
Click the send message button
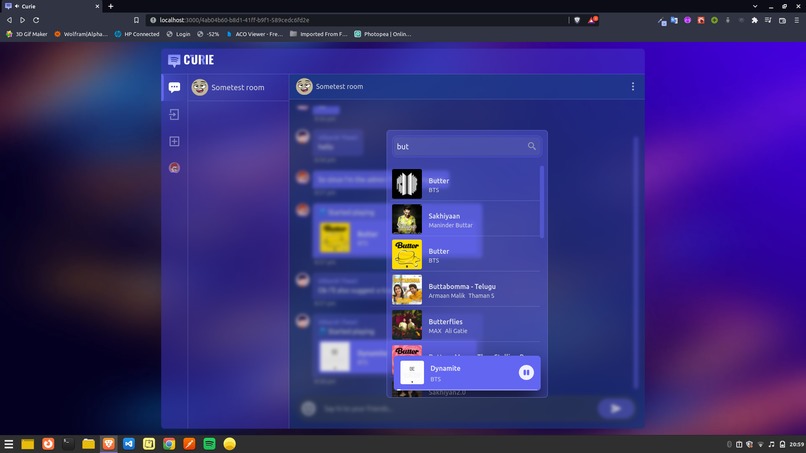point(615,409)
